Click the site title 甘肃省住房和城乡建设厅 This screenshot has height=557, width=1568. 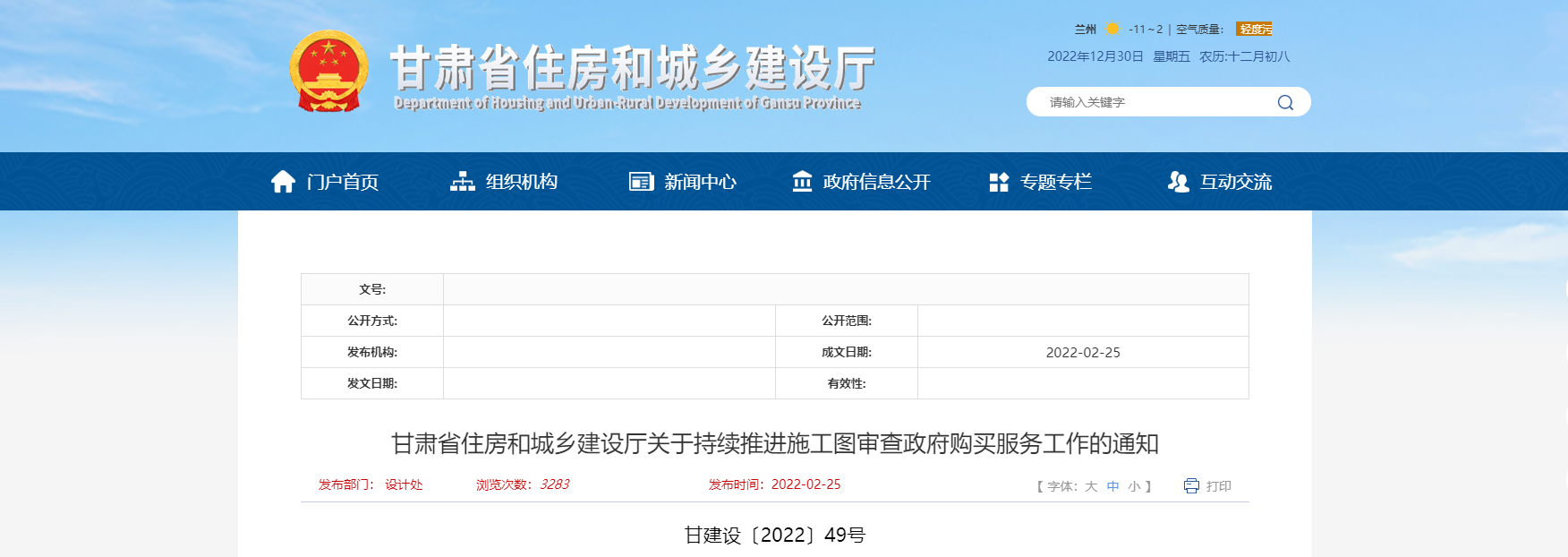(x=632, y=68)
